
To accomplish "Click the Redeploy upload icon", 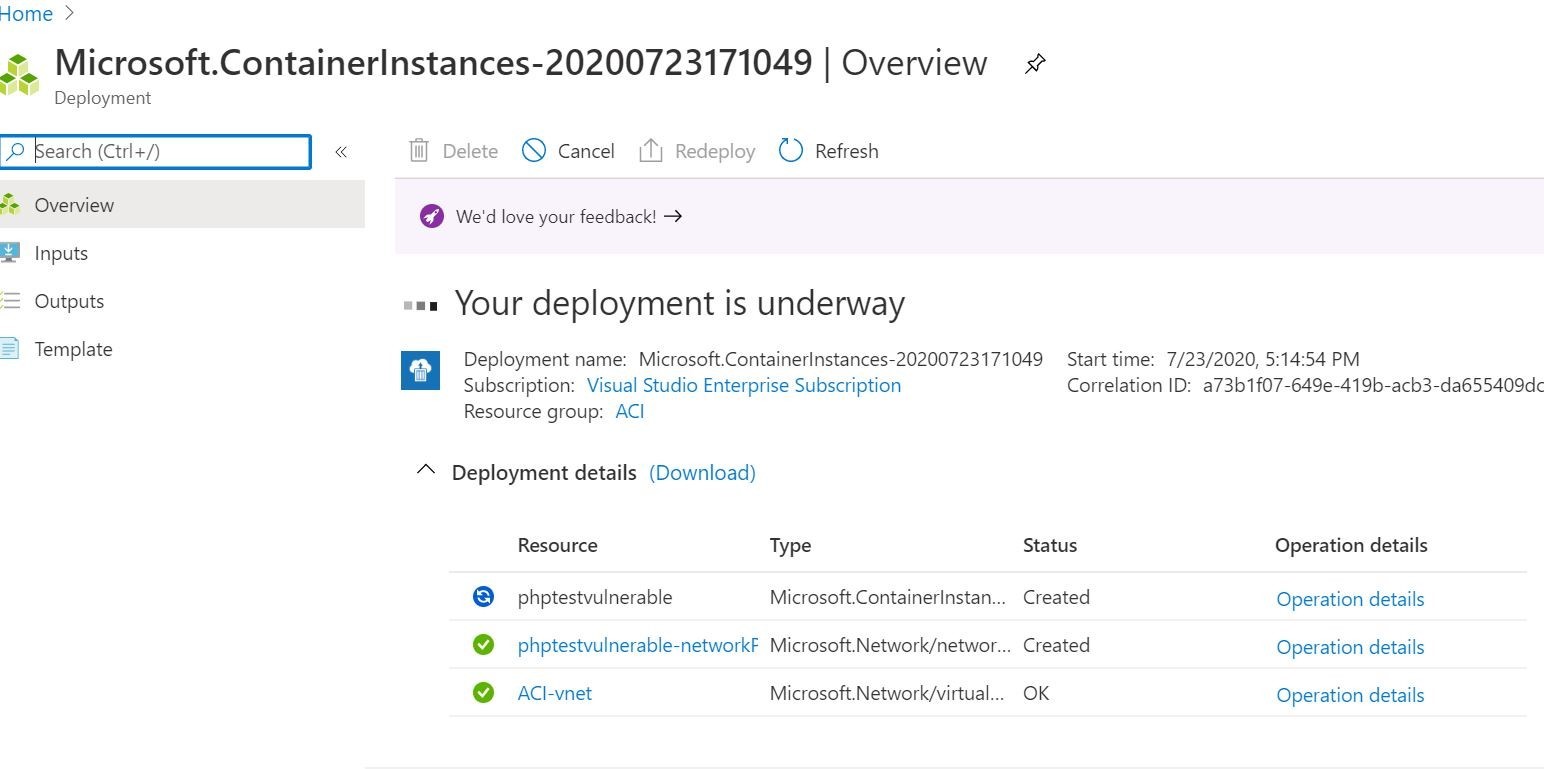I will click(651, 150).
